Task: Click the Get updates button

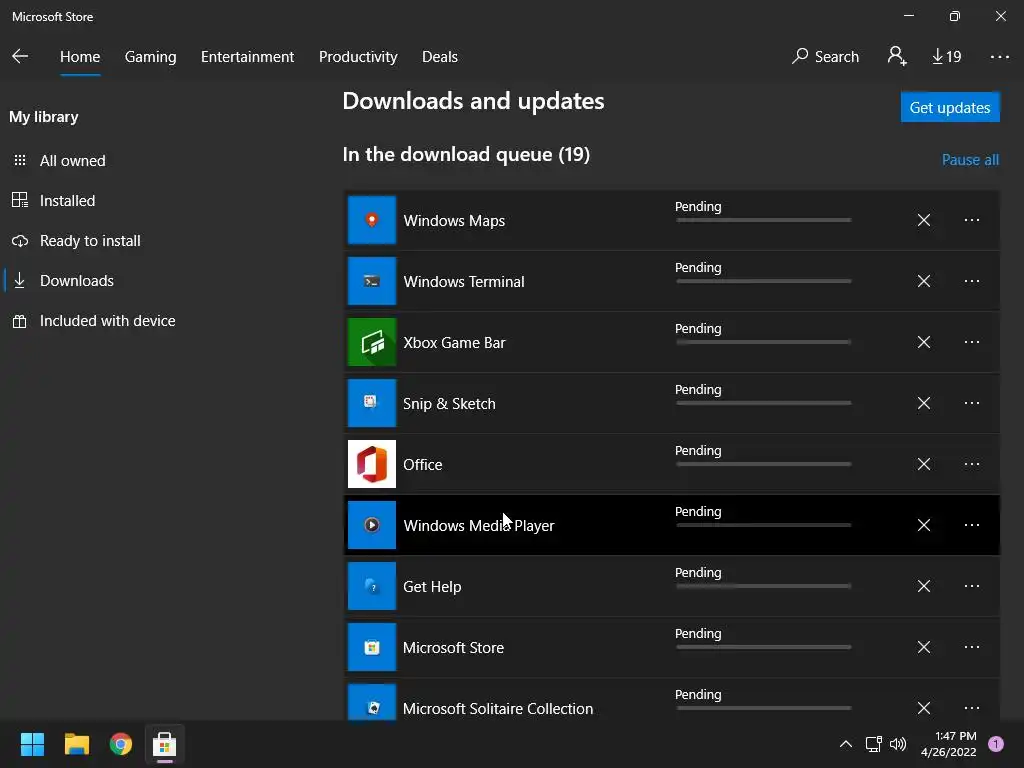Action: pyautogui.click(x=950, y=107)
